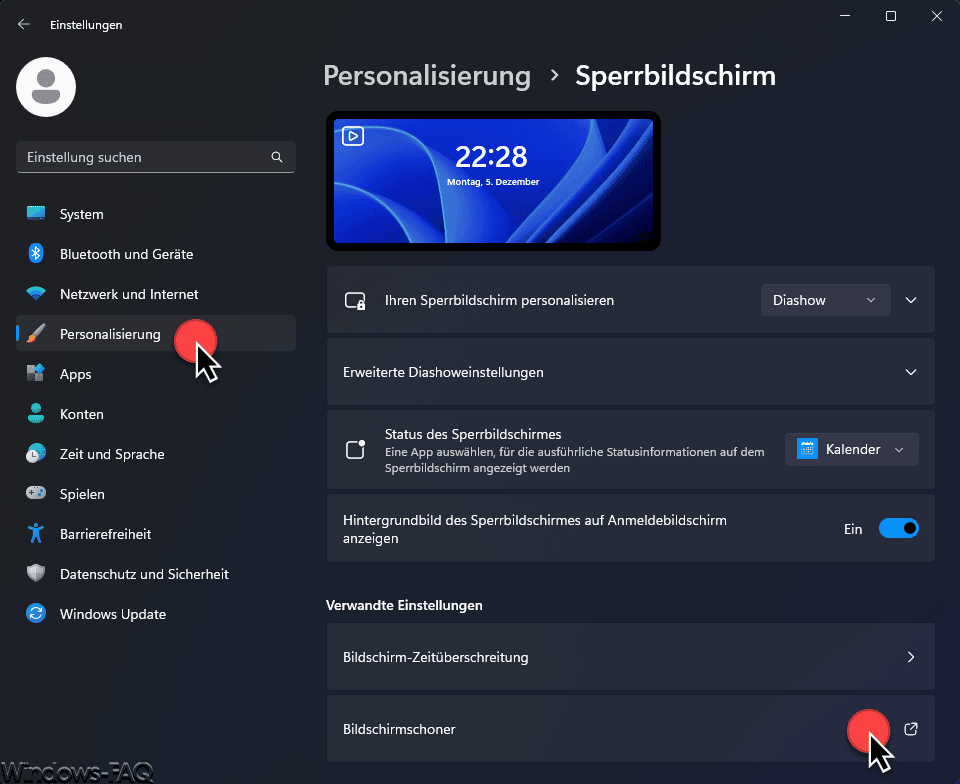Open Bildschirm-Zeitüberschreitung row
Viewport: 960px width, 784px height.
631,657
